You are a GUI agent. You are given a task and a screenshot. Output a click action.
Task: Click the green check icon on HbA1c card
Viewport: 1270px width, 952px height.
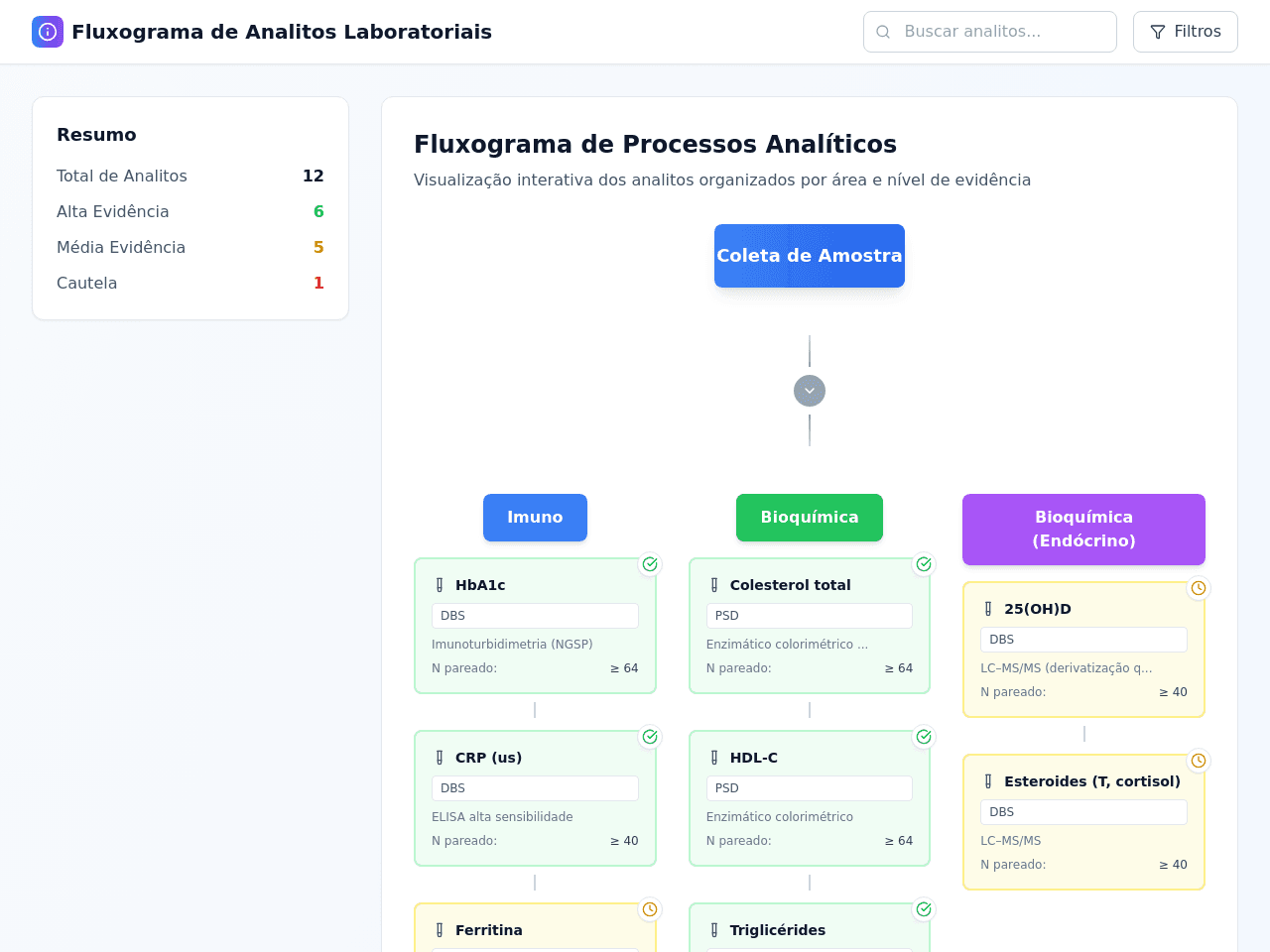[650, 564]
